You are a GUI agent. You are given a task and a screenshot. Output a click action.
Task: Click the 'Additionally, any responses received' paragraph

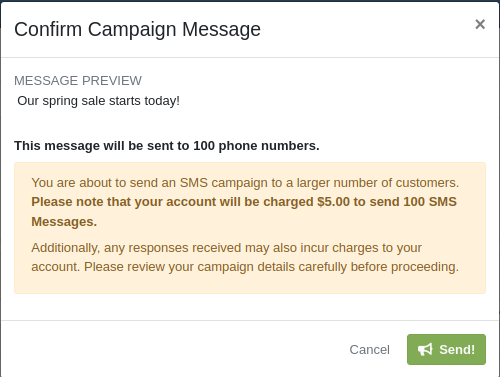[245, 257]
